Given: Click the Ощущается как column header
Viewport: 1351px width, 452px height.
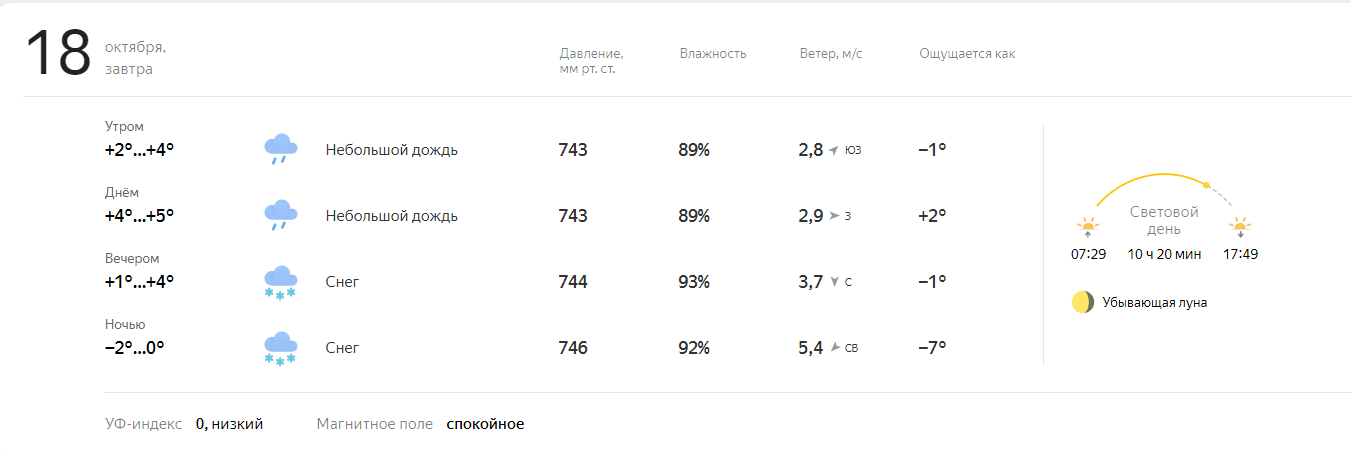Looking at the screenshot, I should 967,54.
